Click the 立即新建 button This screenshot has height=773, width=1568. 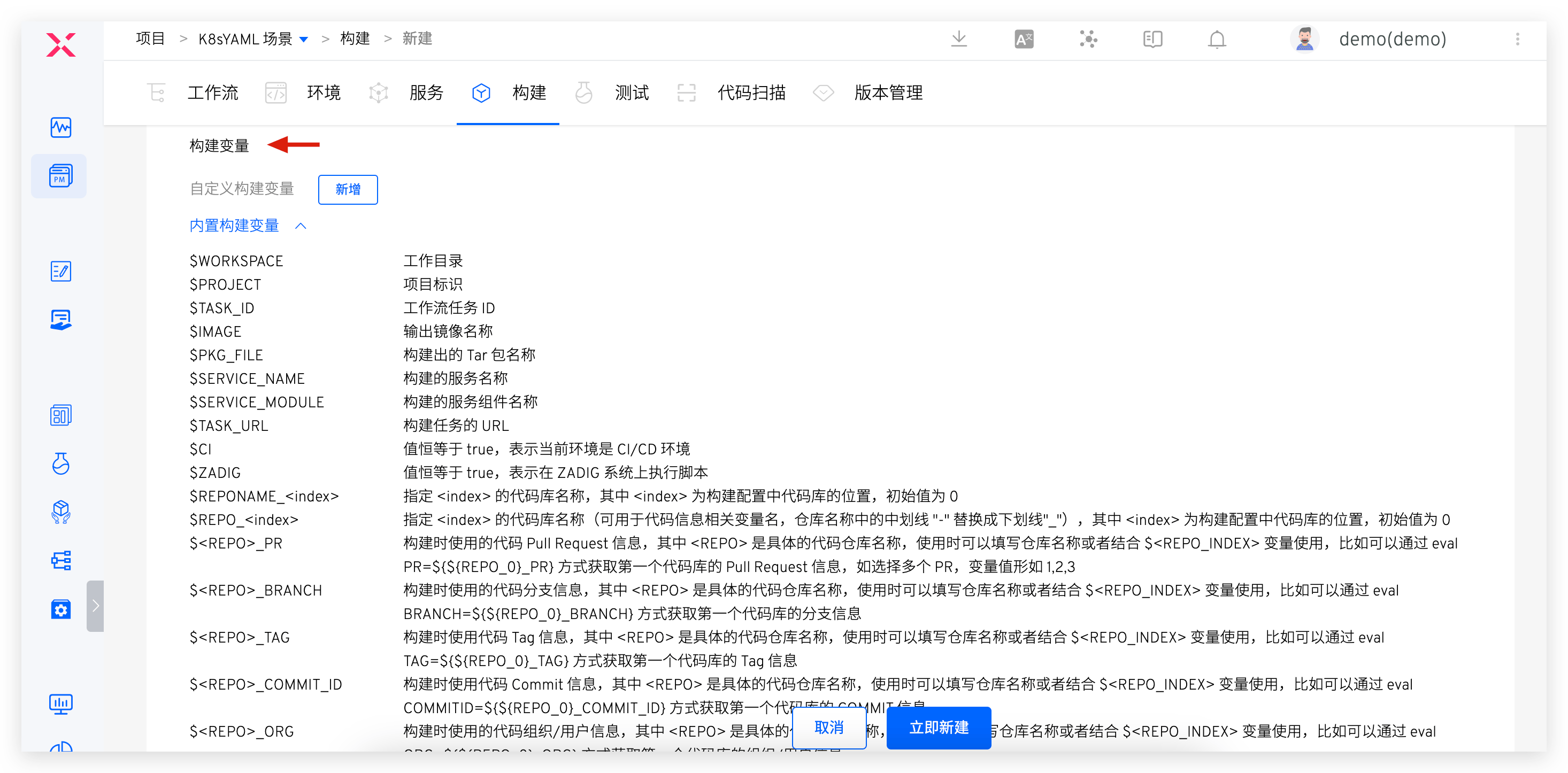(939, 728)
